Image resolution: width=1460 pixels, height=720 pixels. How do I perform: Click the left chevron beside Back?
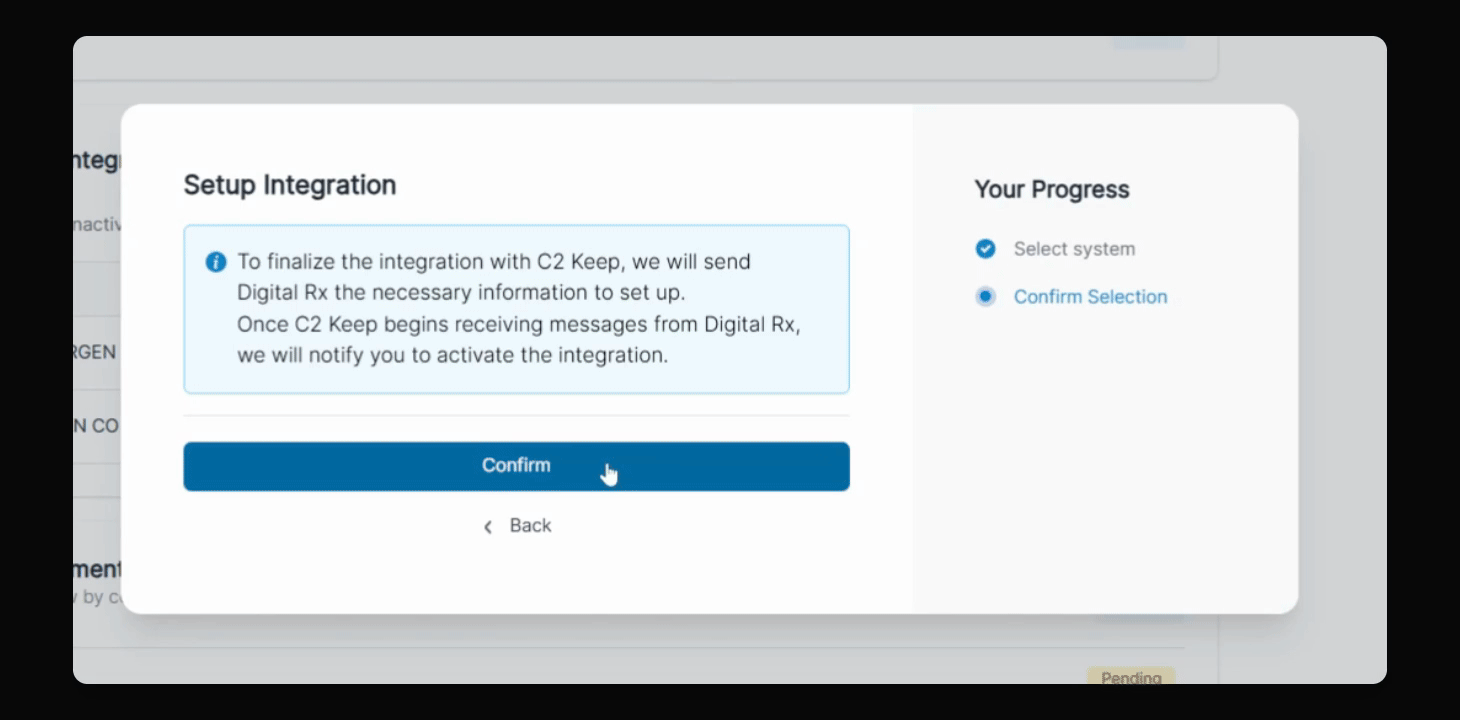coord(488,527)
